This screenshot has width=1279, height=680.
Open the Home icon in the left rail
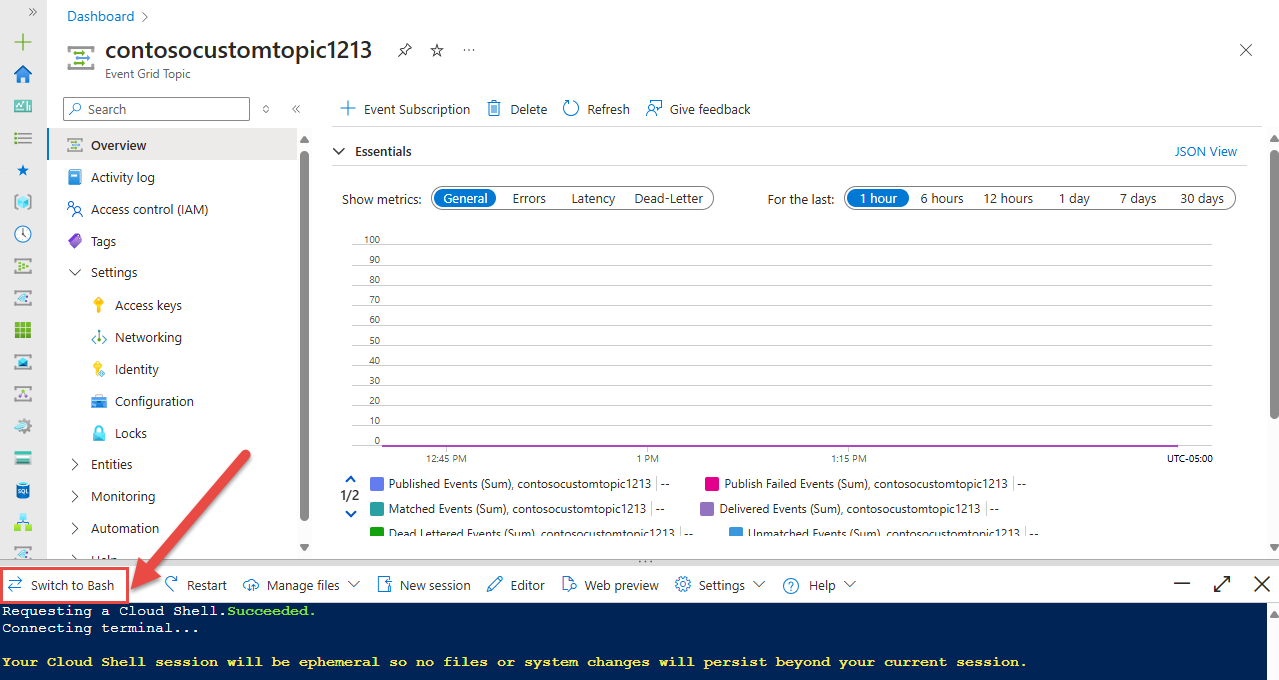pyautogui.click(x=22, y=74)
